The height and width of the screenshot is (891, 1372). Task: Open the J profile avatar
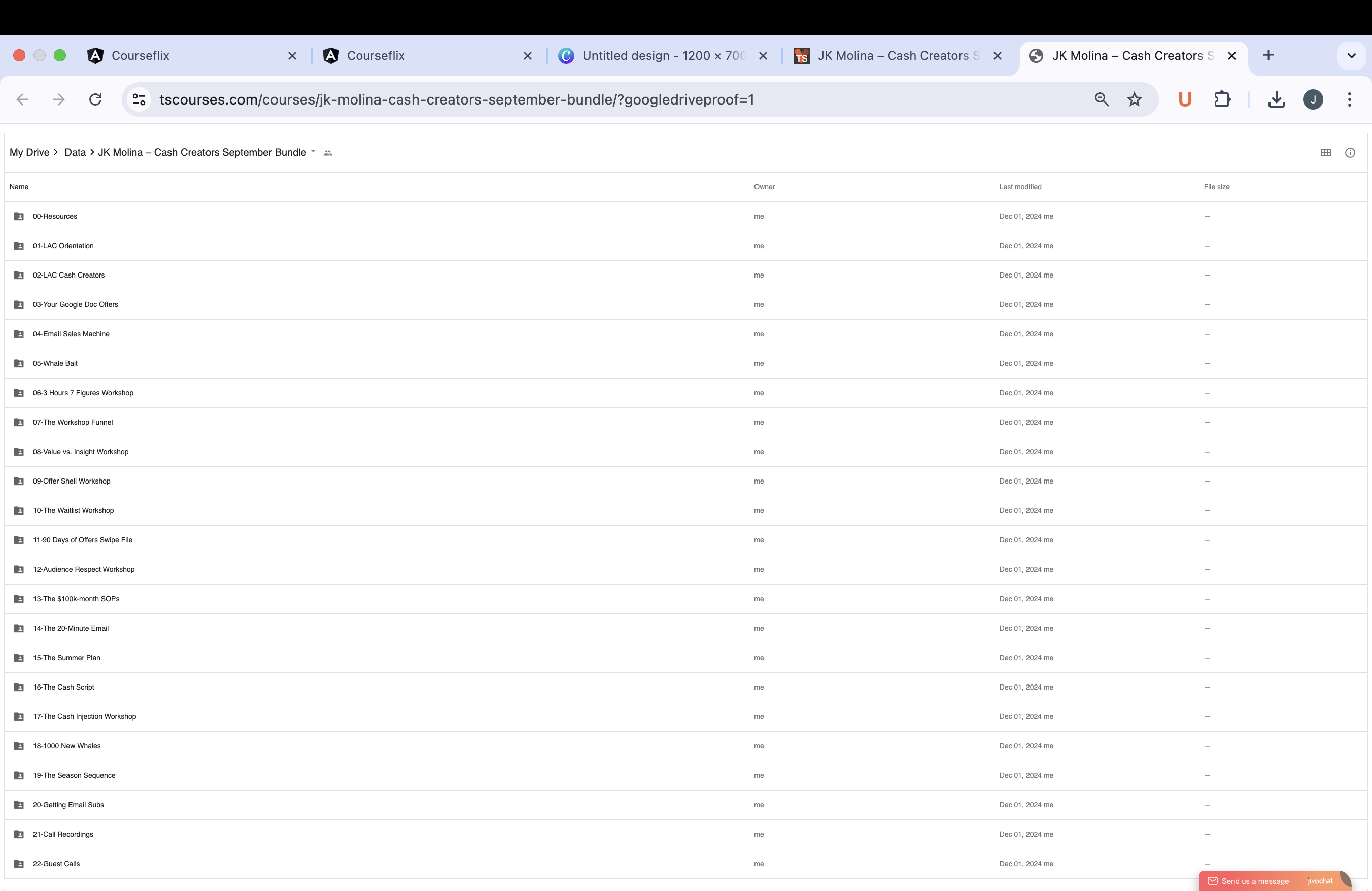pos(1313,99)
